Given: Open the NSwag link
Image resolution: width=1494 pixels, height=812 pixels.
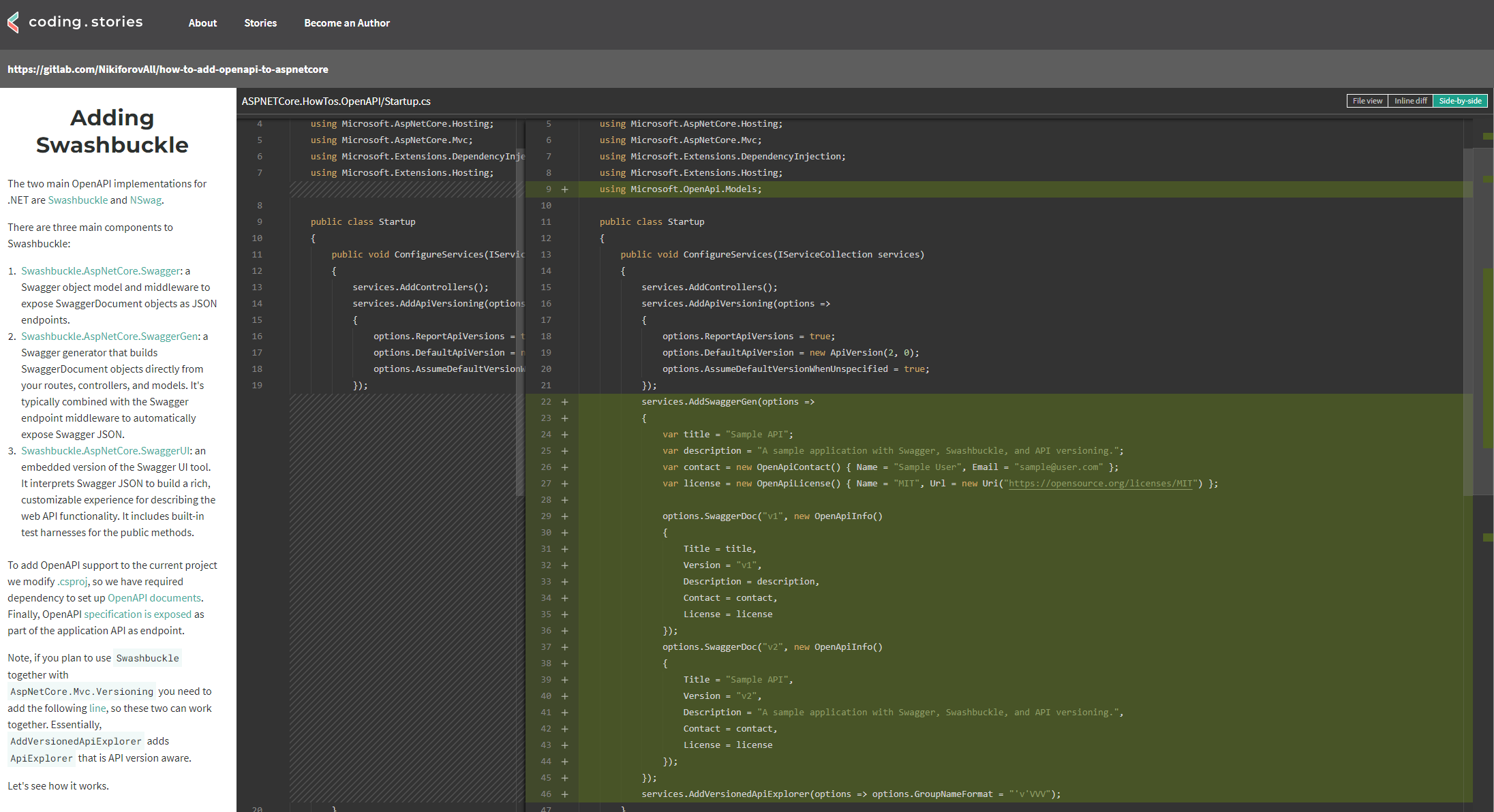Looking at the screenshot, I should point(146,200).
